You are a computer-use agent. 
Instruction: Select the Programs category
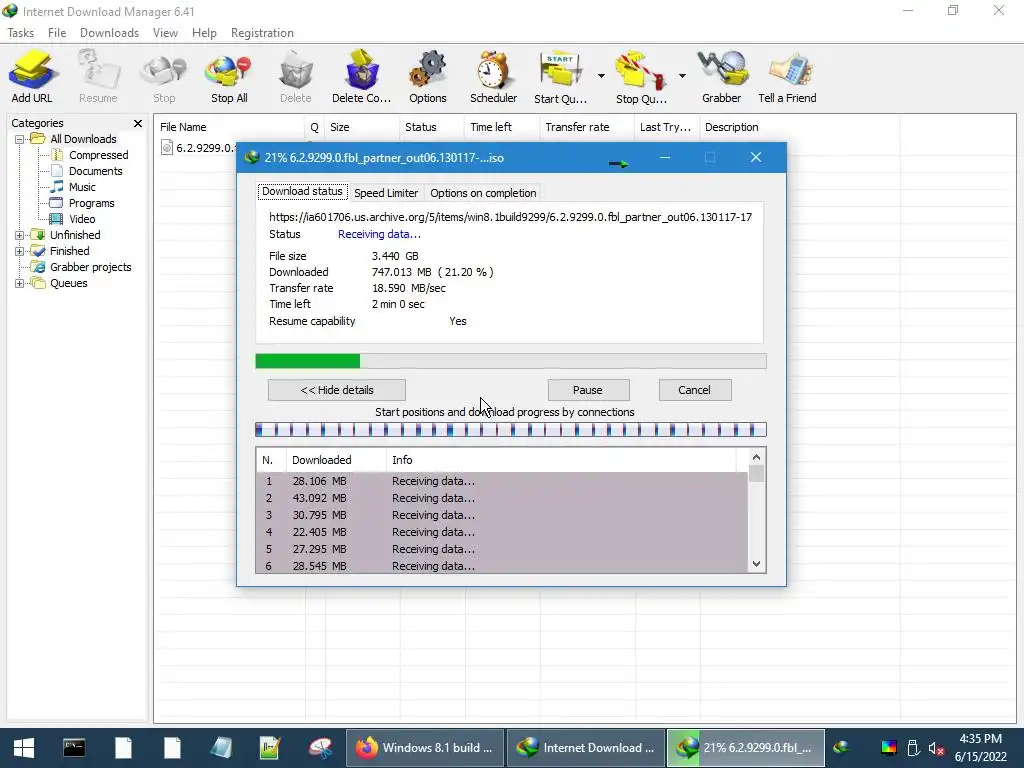[91, 203]
